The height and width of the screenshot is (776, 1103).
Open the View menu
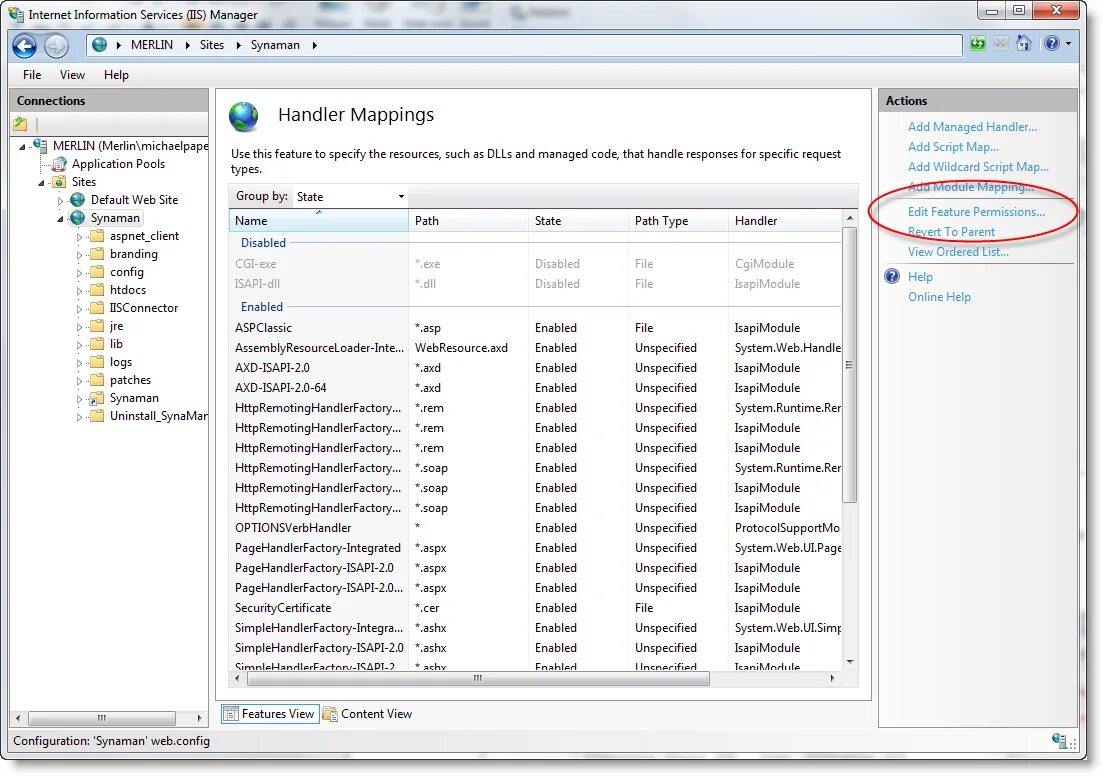(72, 75)
